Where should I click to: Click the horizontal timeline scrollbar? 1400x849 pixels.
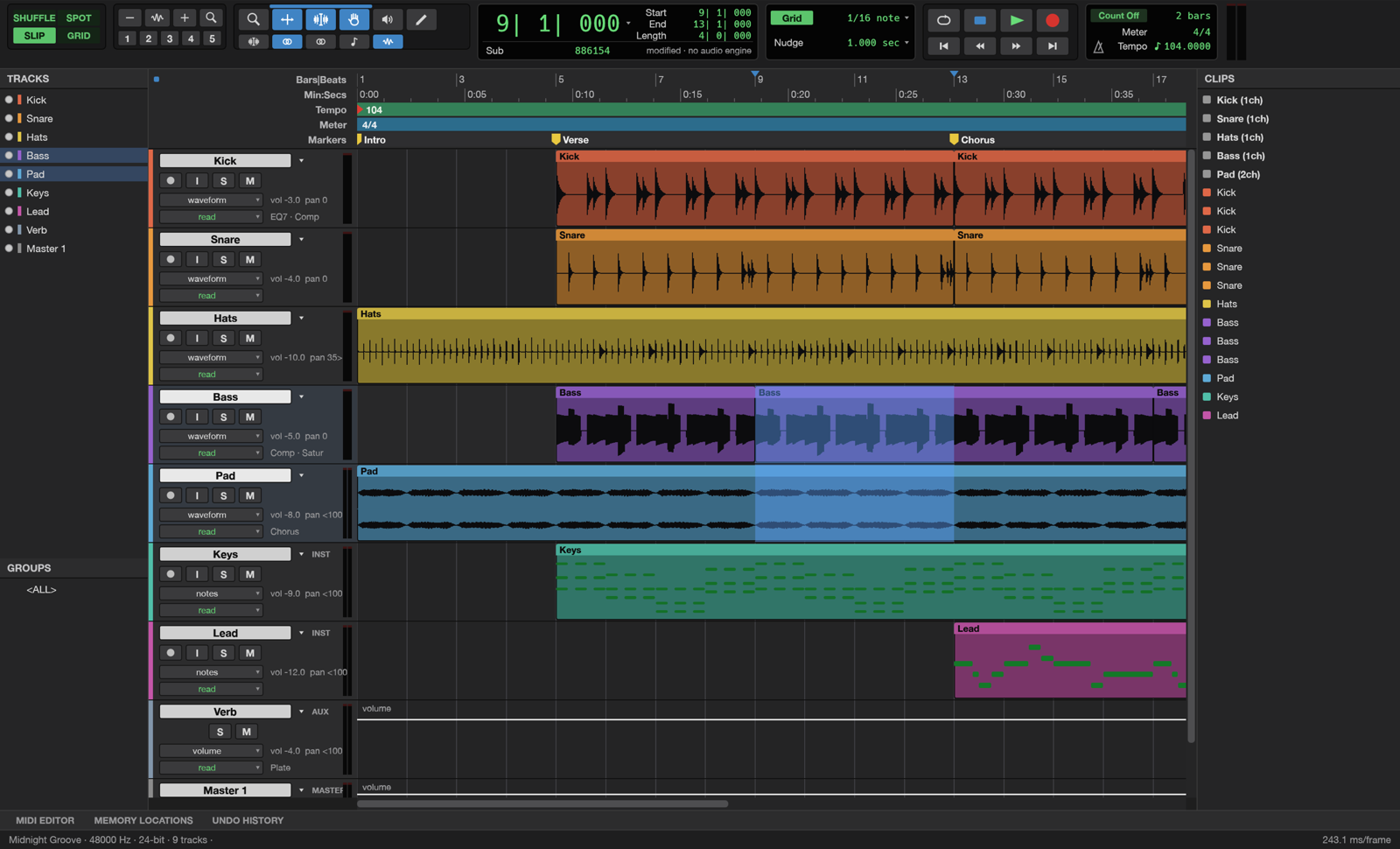pyautogui.click(x=542, y=803)
